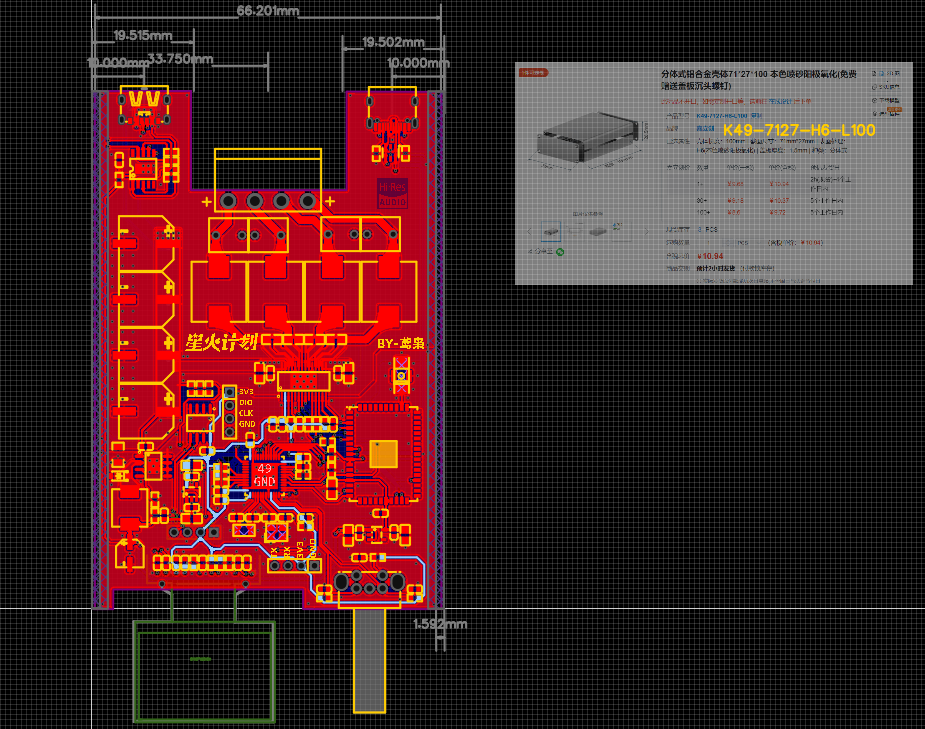The height and width of the screenshot is (729, 925).
Task: Select the 3V3 pin of the debug header
Action: (x=229, y=392)
